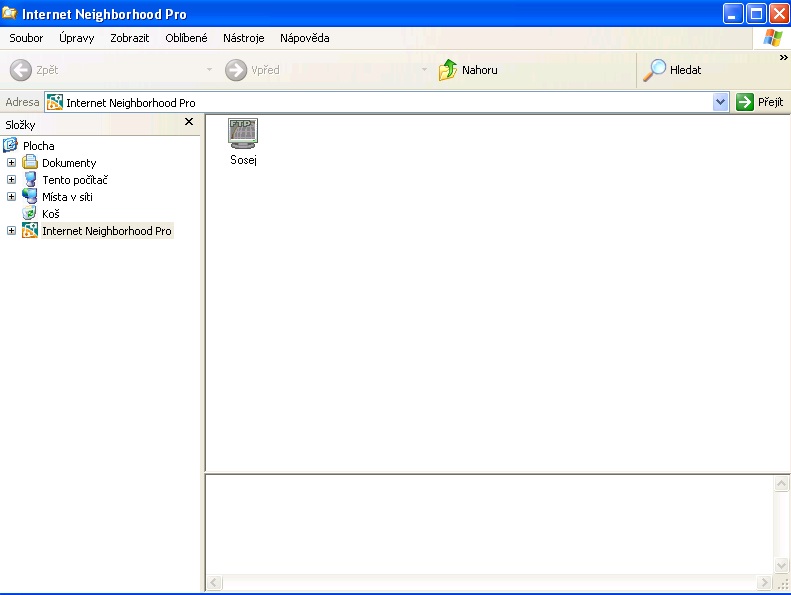The height and width of the screenshot is (595, 791).
Task: Open the Nápověda menu
Action: coord(305,38)
